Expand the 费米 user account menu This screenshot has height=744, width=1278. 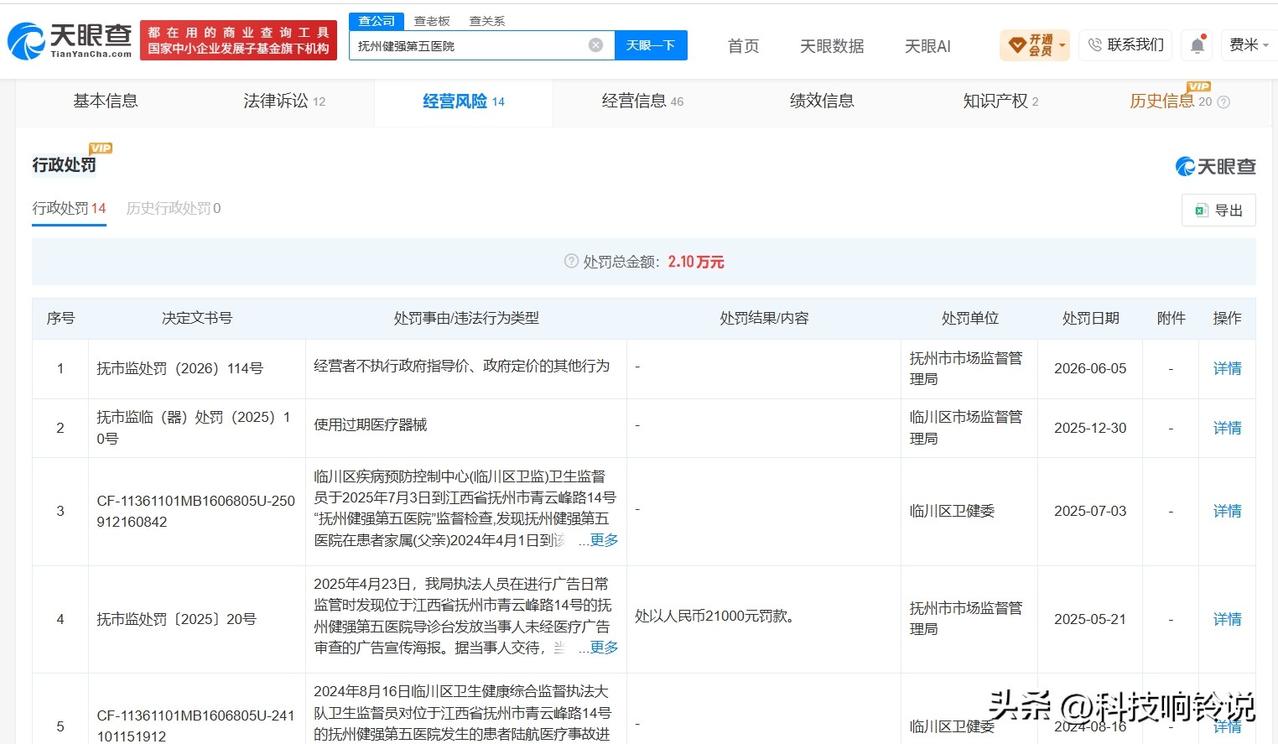click(x=1249, y=45)
